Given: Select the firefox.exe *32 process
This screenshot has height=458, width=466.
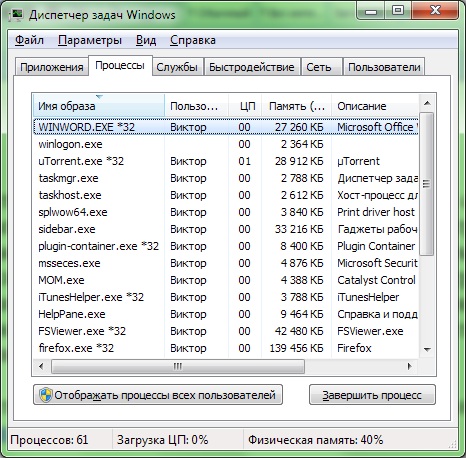Looking at the screenshot, I should click(226, 348).
